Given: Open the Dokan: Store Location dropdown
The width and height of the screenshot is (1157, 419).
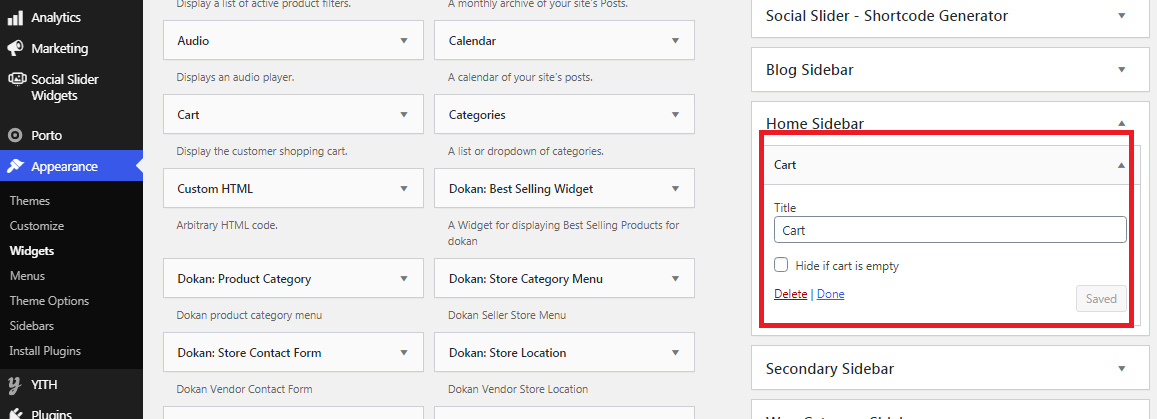Looking at the screenshot, I should tap(675, 353).
